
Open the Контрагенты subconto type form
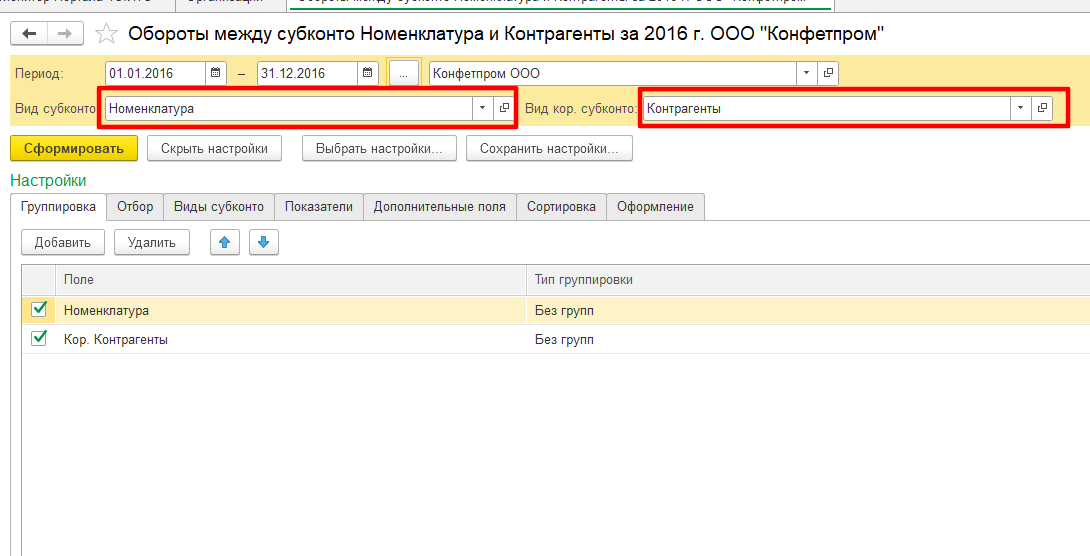(x=1041, y=108)
